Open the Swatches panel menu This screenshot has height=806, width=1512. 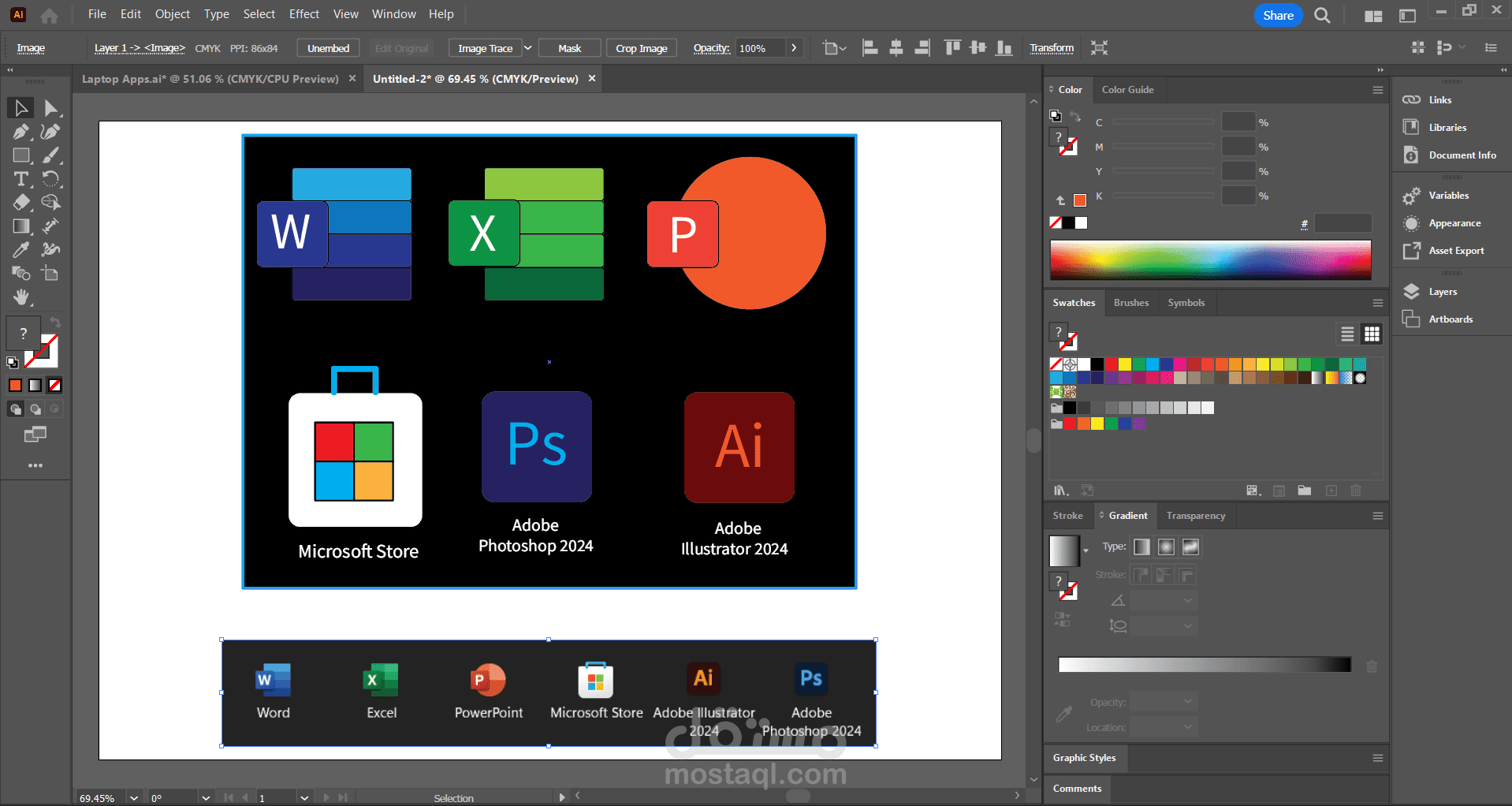point(1378,303)
